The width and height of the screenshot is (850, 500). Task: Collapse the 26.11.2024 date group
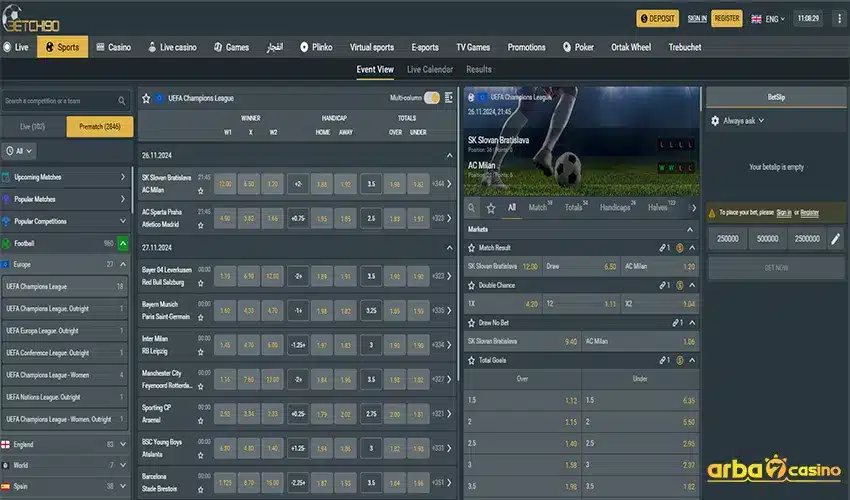(449, 156)
